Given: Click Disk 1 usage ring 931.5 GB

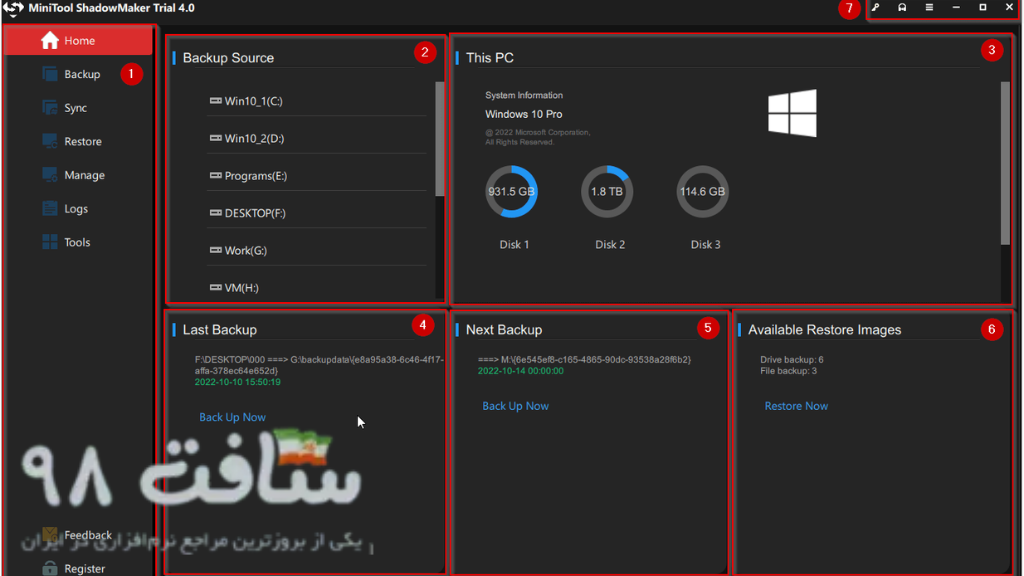Looking at the screenshot, I should point(511,191).
